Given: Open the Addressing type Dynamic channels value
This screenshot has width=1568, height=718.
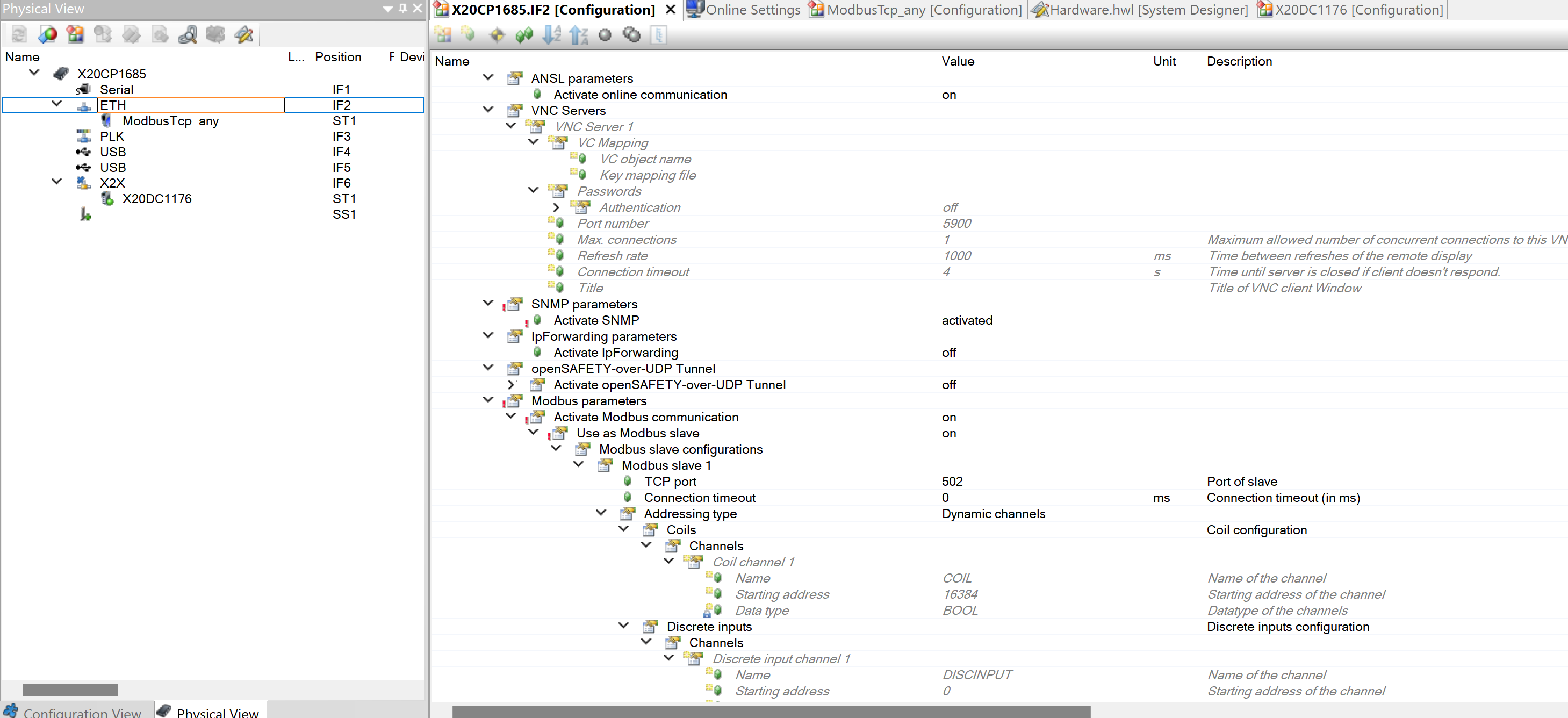Looking at the screenshot, I should 993,513.
